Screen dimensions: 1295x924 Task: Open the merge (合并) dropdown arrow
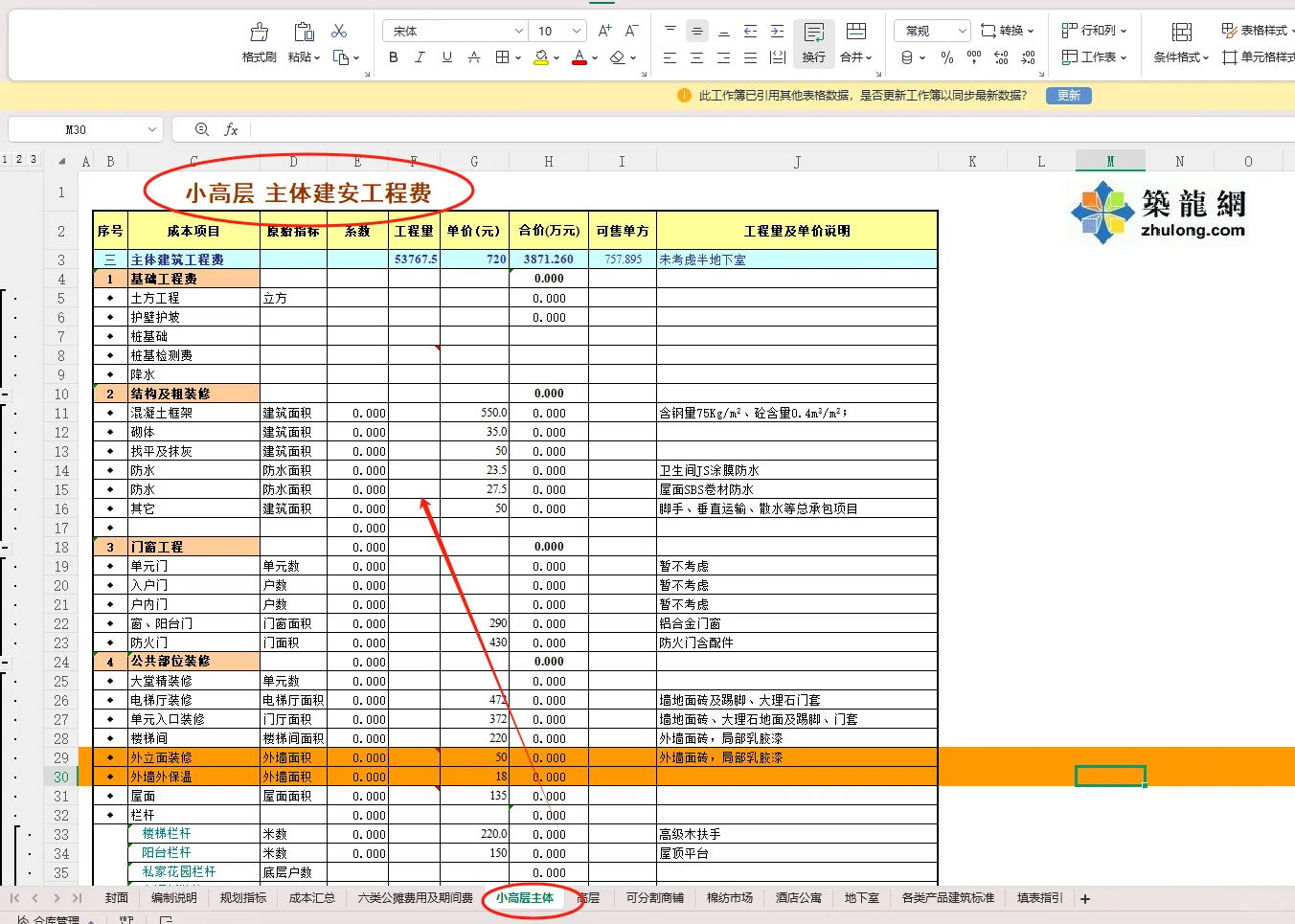click(869, 58)
